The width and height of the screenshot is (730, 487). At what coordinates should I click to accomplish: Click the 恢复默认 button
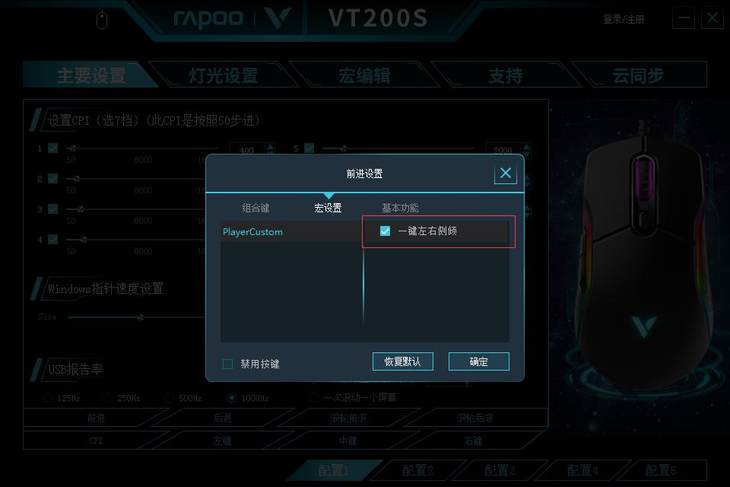(x=403, y=361)
